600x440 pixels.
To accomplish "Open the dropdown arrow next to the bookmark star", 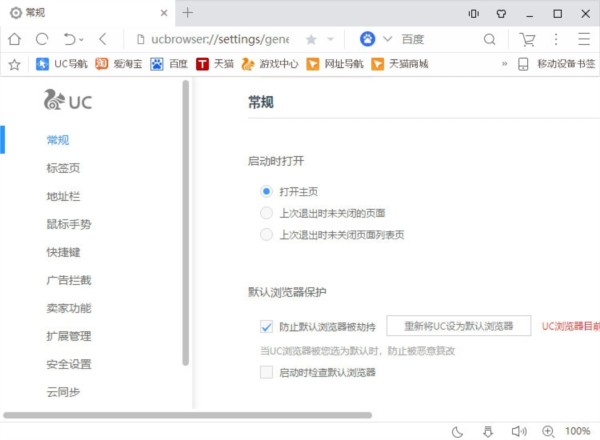I will [330, 39].
